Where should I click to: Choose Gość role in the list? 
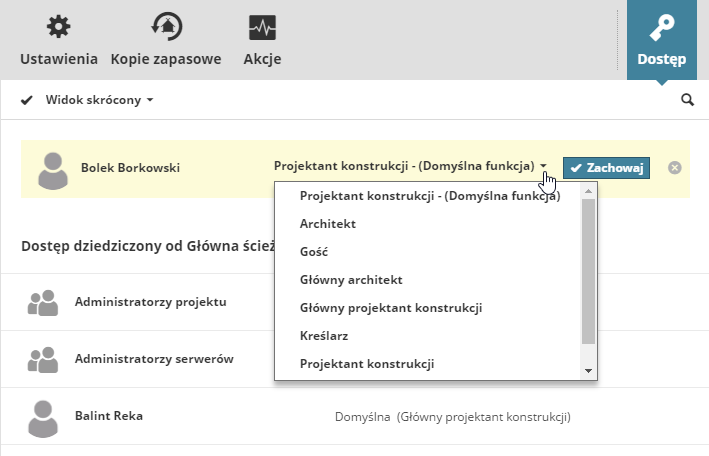[x=314, y=252]
